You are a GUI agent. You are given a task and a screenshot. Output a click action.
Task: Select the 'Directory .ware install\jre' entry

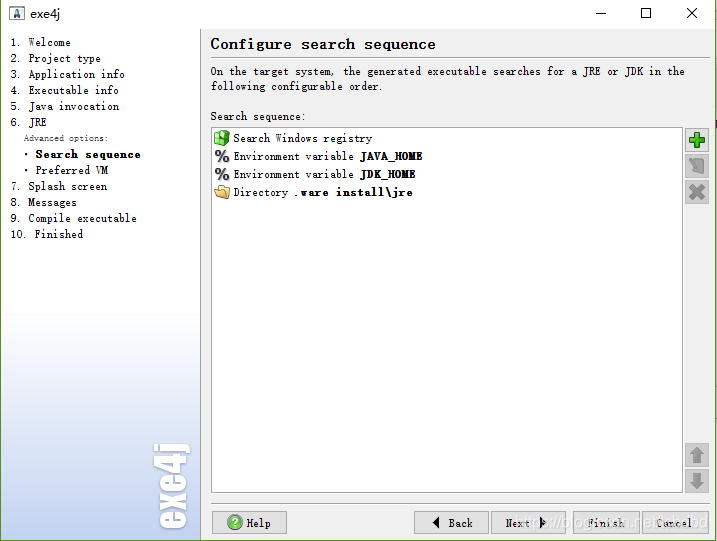[x=447, y=192]
